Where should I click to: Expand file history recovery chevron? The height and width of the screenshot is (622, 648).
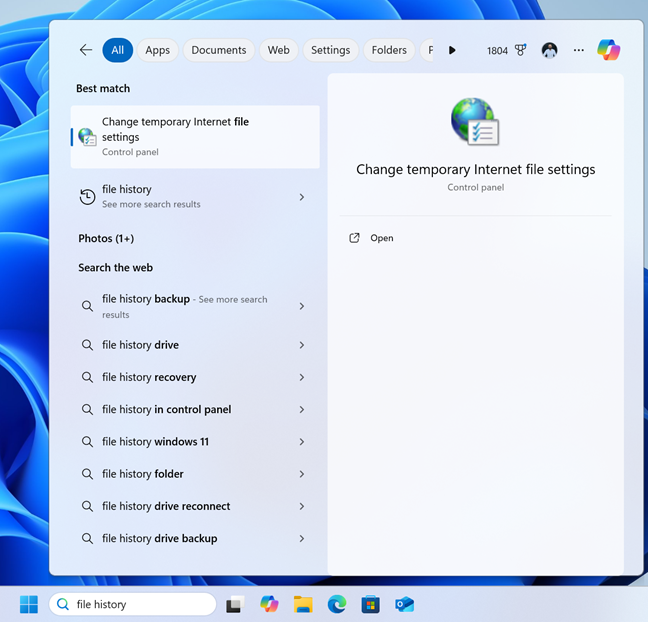coord(302,377)
